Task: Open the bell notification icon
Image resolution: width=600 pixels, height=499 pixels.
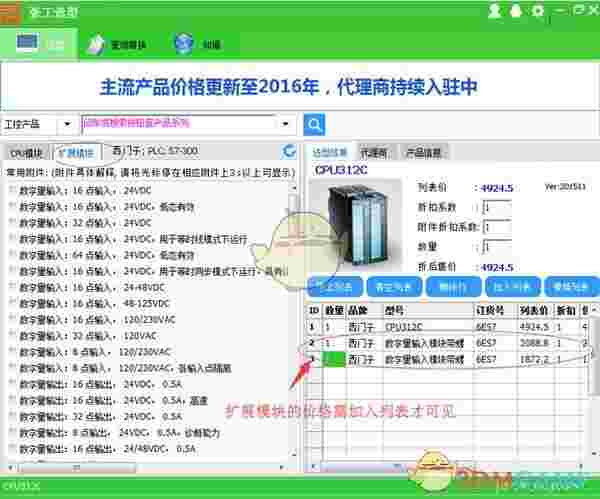Action: (x=516, y=11)
